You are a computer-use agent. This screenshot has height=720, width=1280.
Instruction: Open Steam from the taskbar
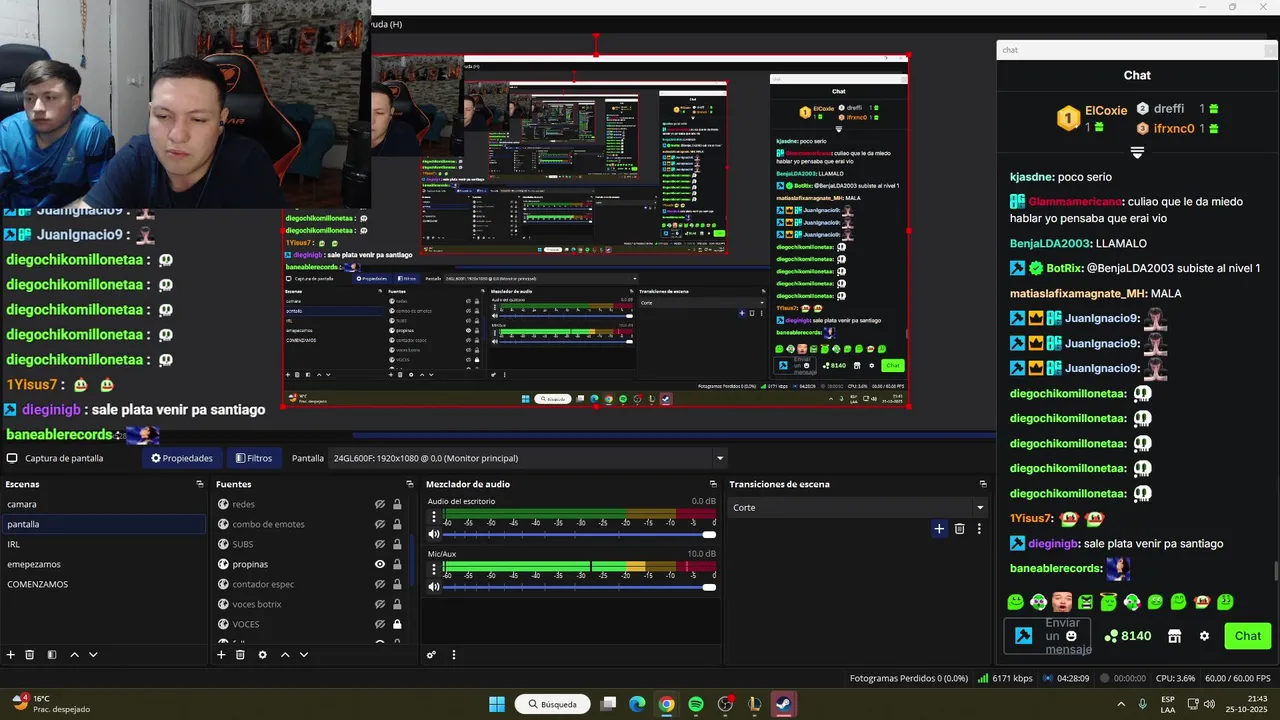(x=784, y=704)
